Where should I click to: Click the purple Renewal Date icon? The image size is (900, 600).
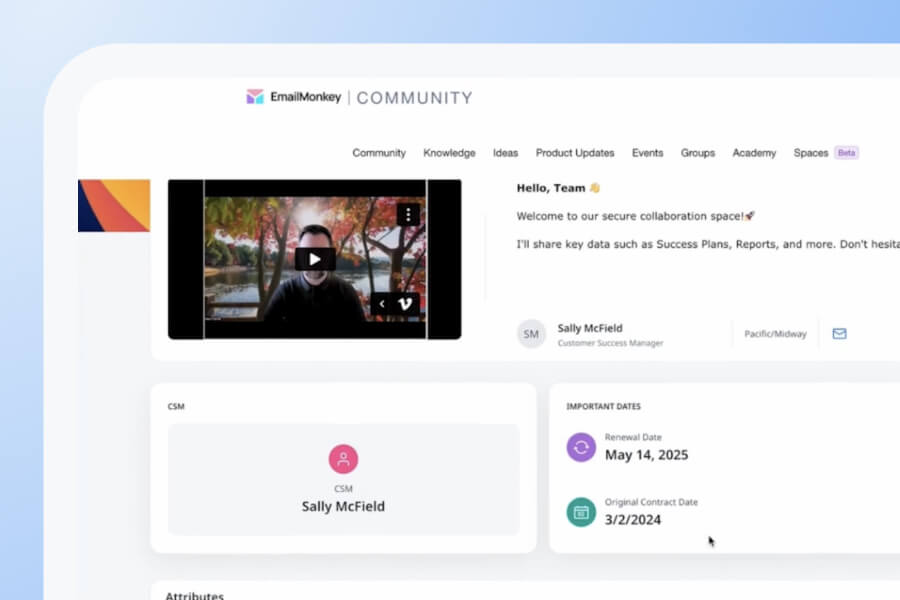[581, 447]
